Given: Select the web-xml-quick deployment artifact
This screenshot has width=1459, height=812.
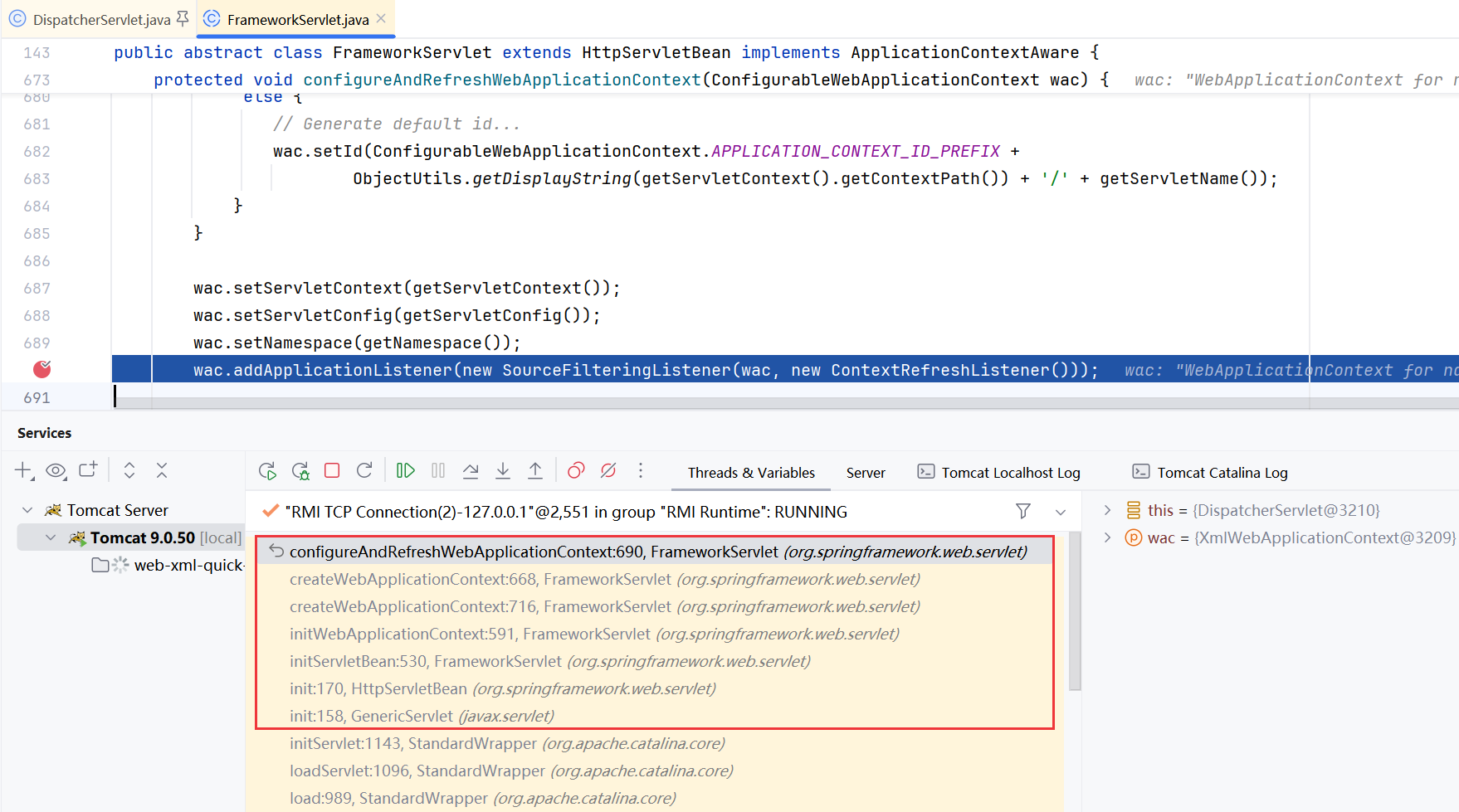Looking at the screenshot, I should point(168,565).
